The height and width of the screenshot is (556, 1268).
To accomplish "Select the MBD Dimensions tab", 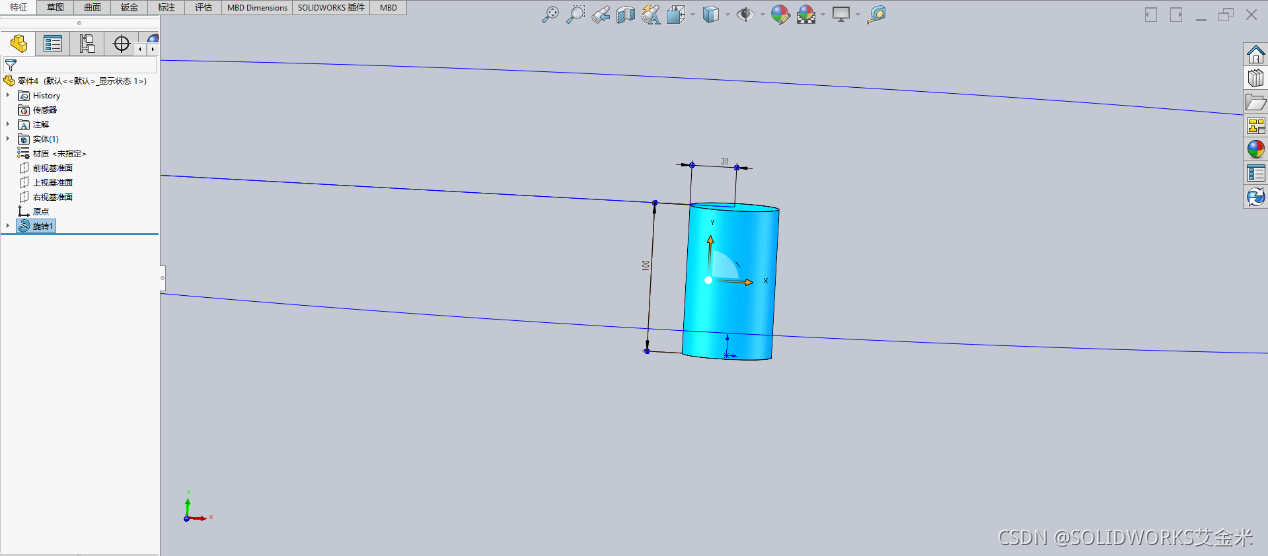I will (257, 7).
